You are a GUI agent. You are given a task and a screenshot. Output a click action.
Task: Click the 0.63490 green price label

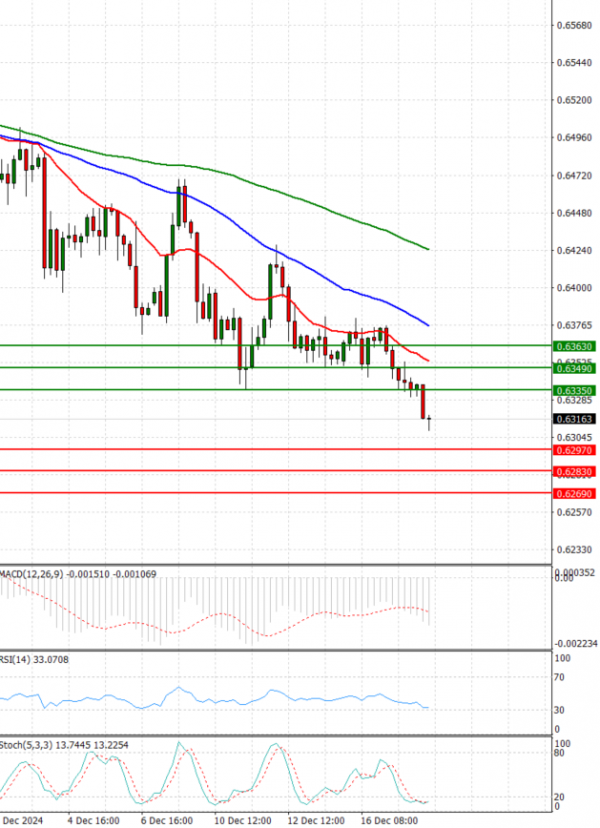click(574, 368)
